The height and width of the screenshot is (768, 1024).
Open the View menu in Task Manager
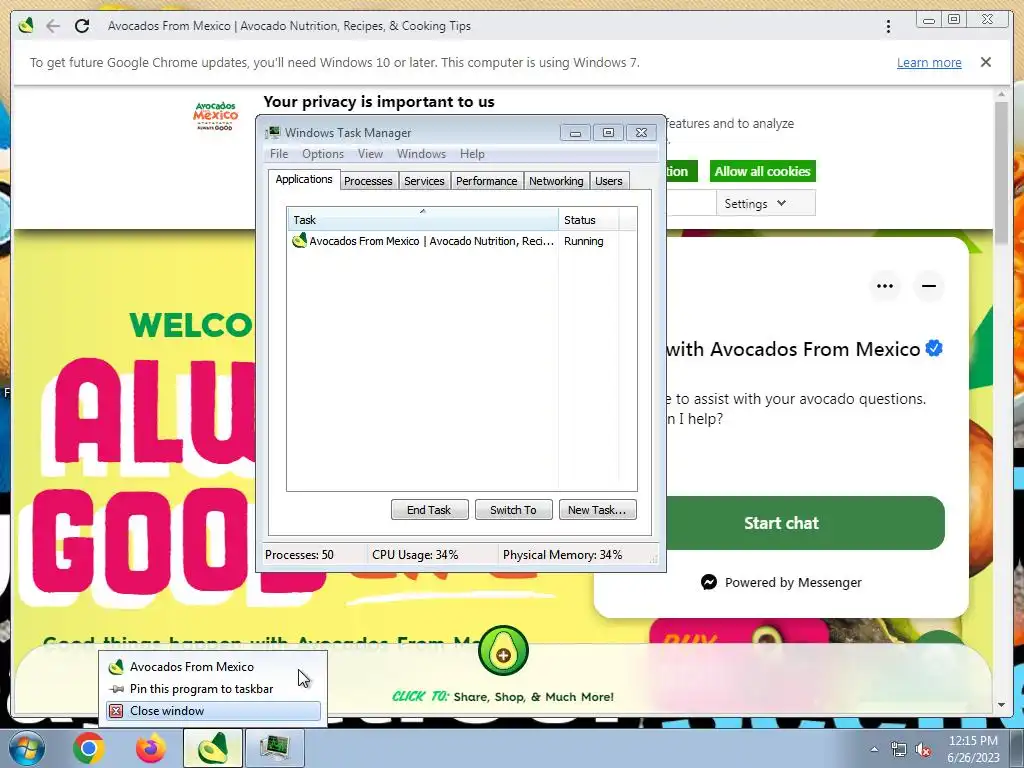[370, 154]
